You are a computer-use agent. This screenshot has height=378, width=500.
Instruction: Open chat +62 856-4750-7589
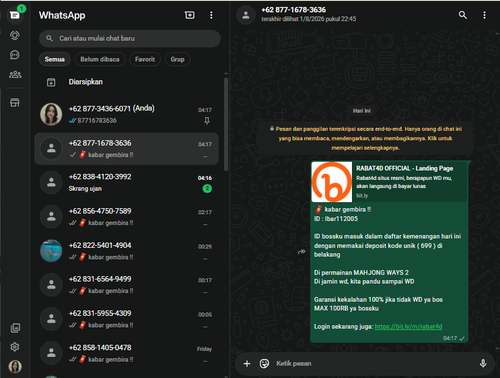point(127,217)
